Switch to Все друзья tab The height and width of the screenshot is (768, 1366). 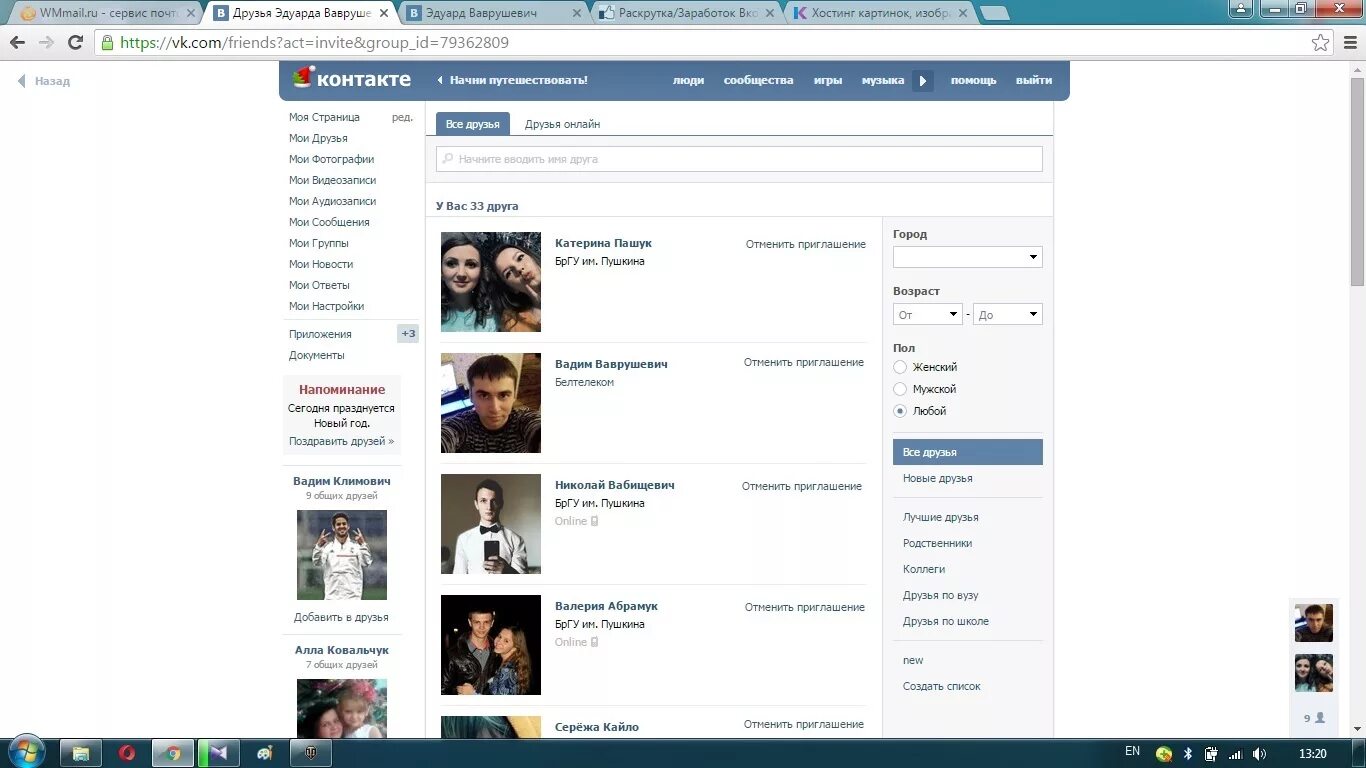point(473,124)
